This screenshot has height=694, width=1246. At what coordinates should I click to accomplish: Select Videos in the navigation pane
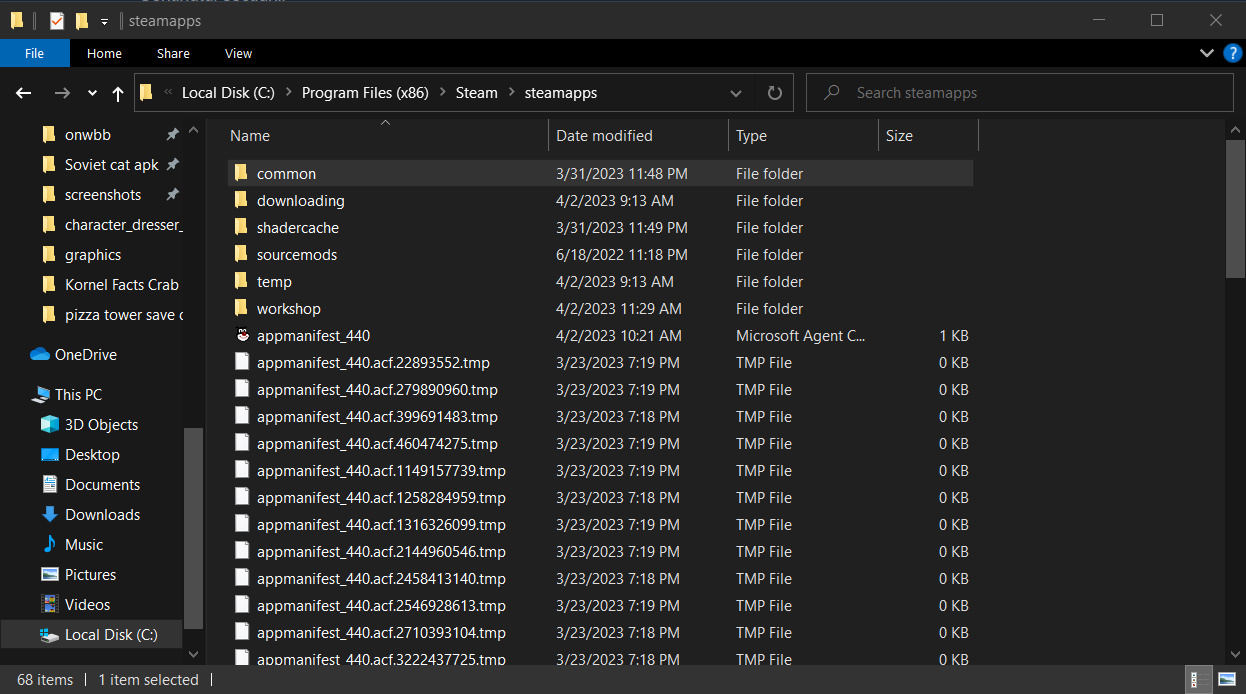pos(49,604)
